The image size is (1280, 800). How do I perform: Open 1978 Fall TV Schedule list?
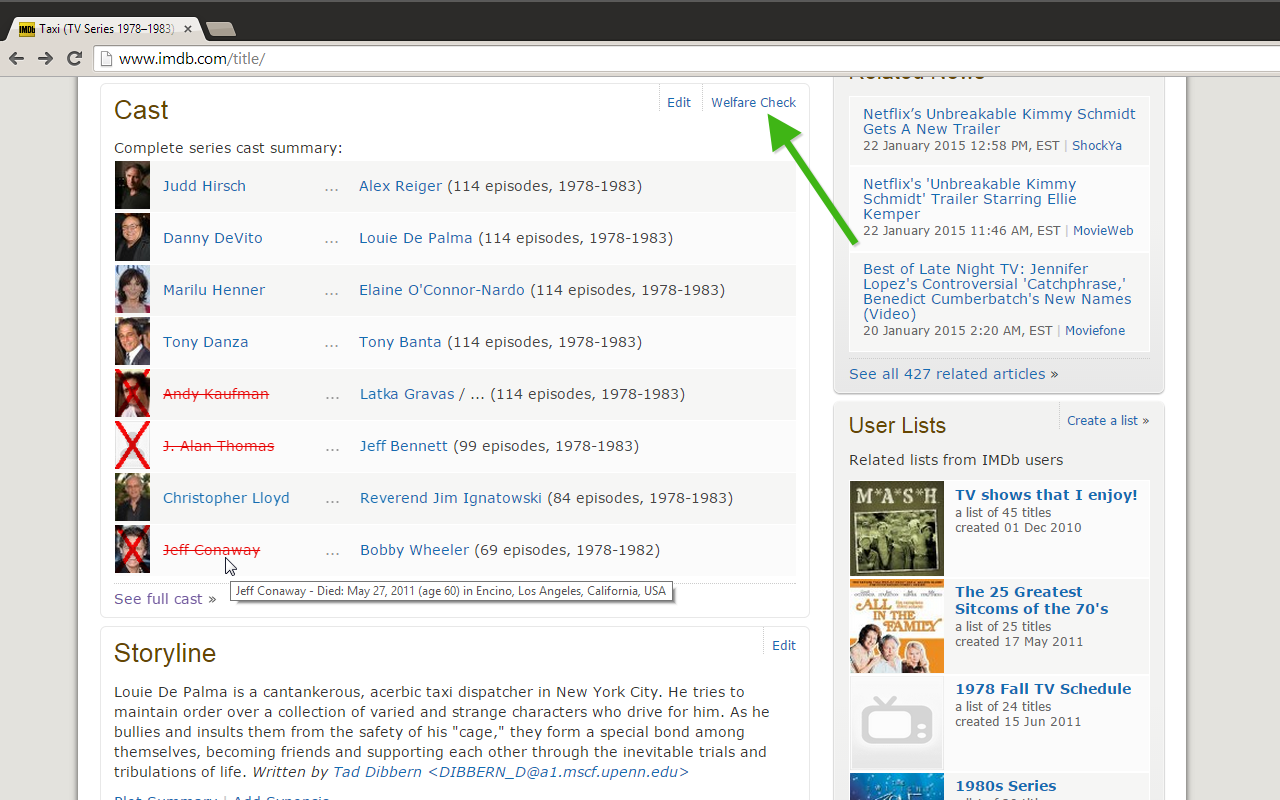[x=1043, y=689]
